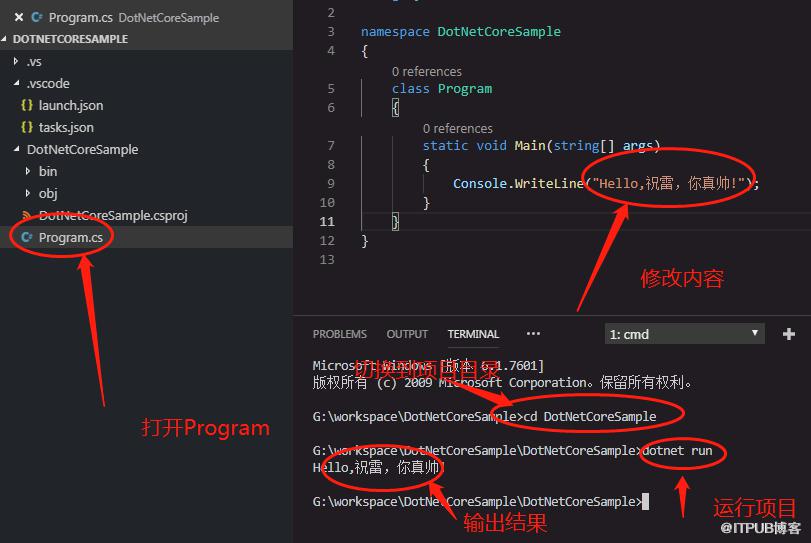Click 'Console.WriteLine' on line 9
The image size is (811, 543).
coord(518,184)
